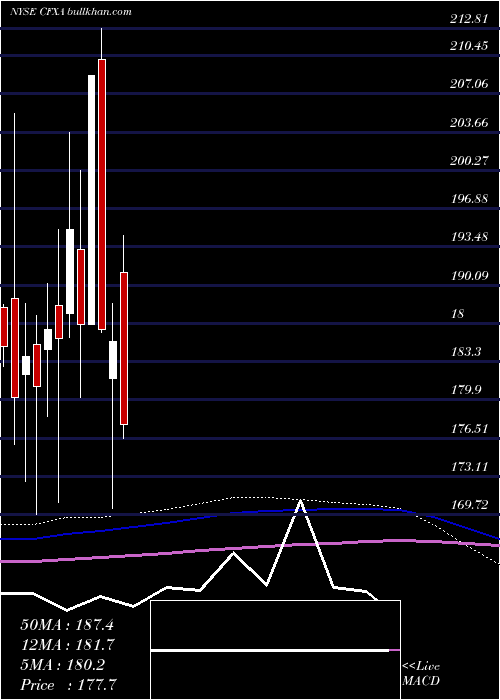
Task: Click the 207.06 price axis label
Action: click(469, 83)
